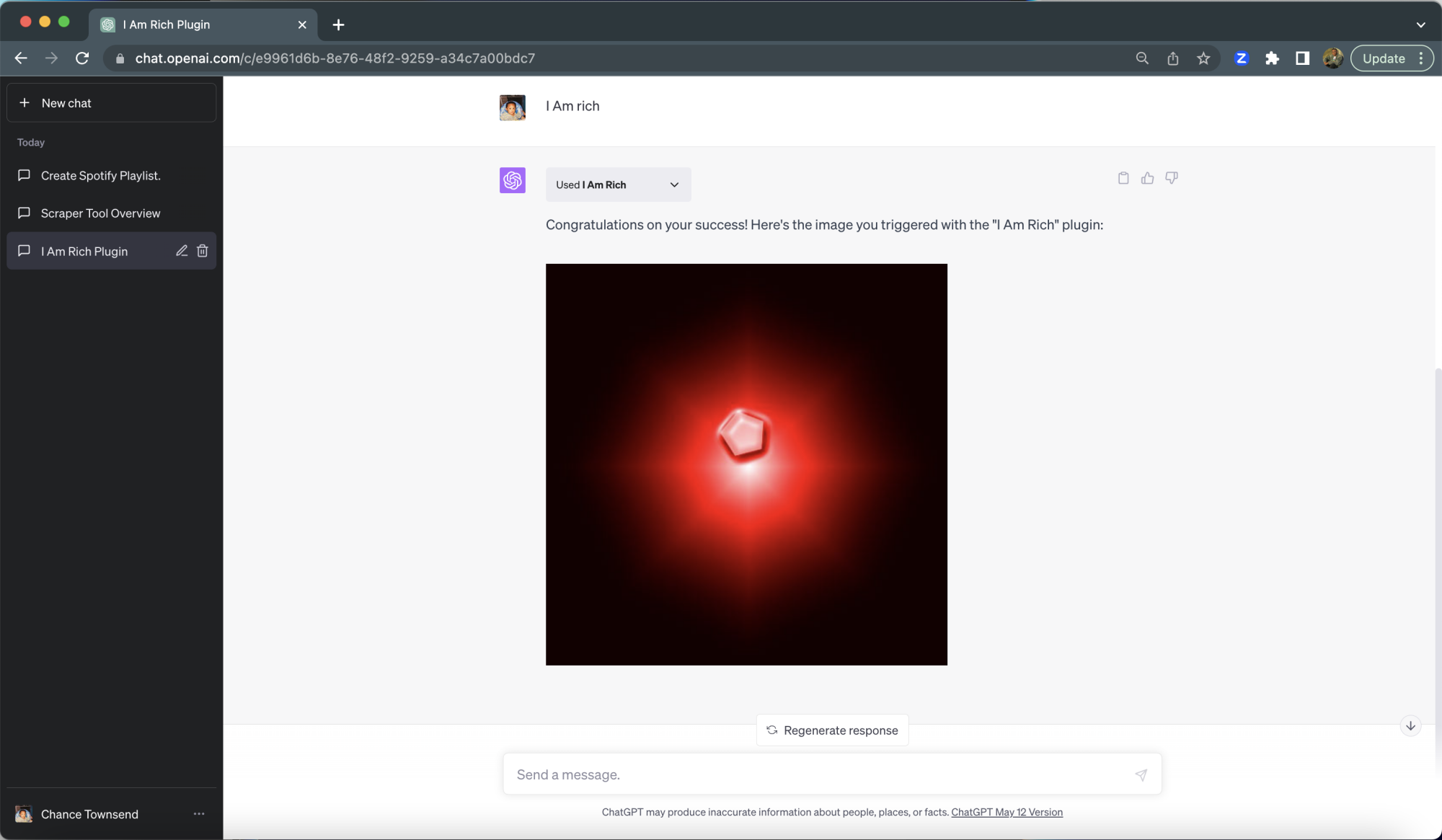Click the browser extensions puzzle icon
1442x840 pixels.
(1272, 58)
